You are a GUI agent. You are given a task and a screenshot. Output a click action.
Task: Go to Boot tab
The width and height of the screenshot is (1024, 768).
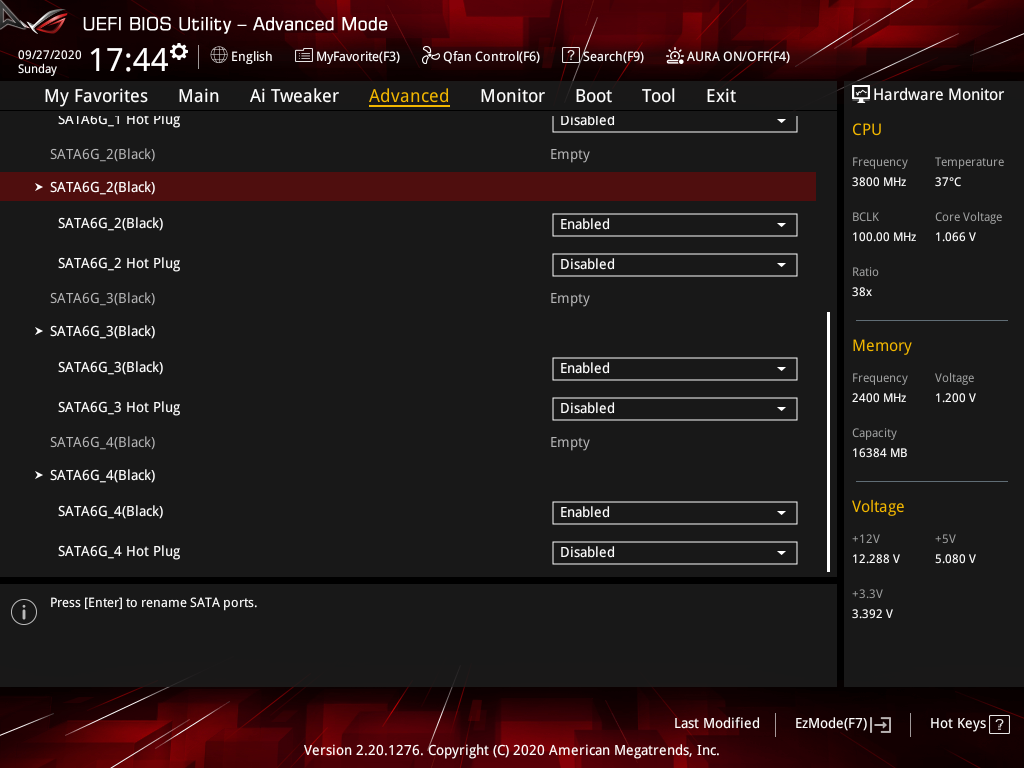pyautogui.click(x=593, y=96)
